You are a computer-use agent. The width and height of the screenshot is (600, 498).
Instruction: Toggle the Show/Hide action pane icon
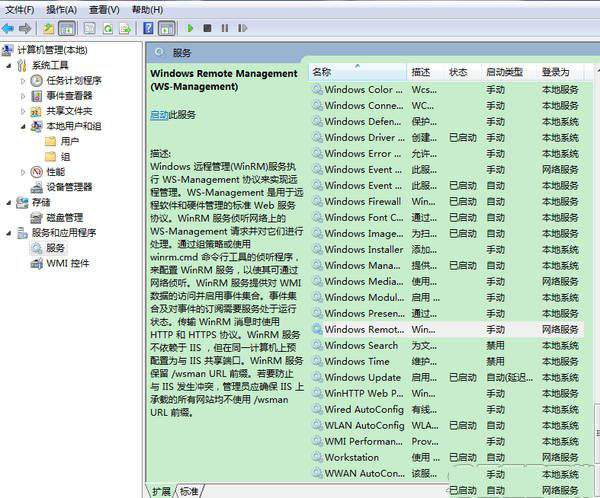(166, 28)
